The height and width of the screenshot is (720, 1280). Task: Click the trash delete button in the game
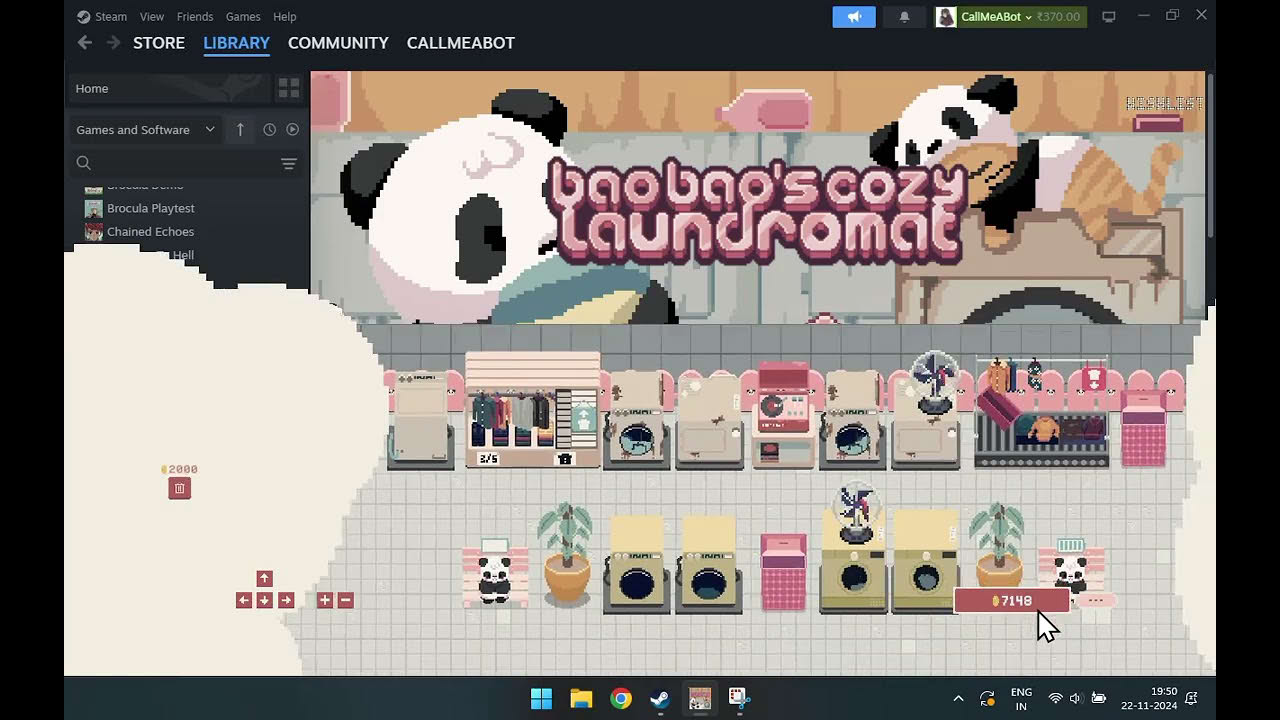pos(180,488)
